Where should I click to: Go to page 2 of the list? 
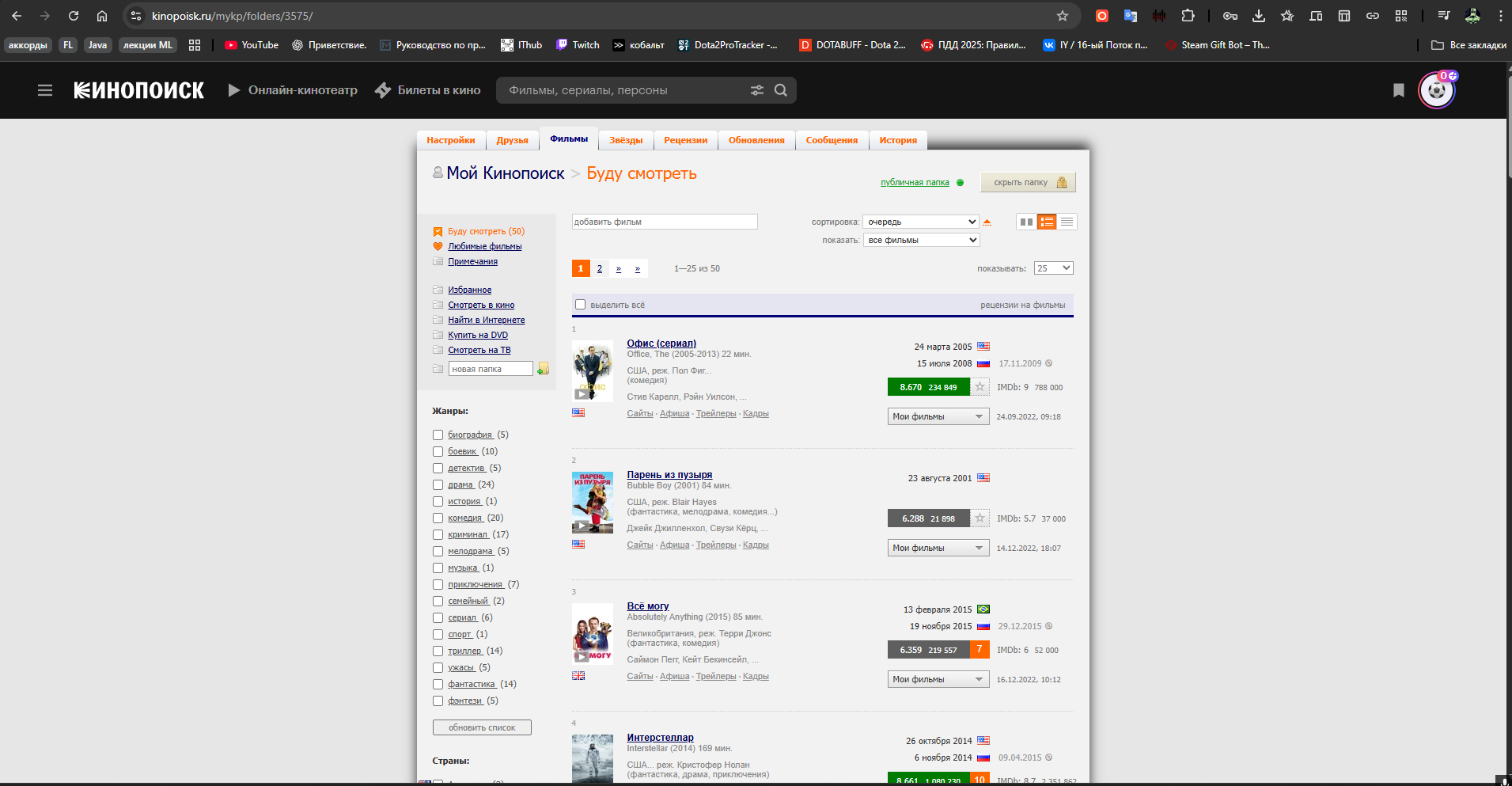click(x=600, y=268)
